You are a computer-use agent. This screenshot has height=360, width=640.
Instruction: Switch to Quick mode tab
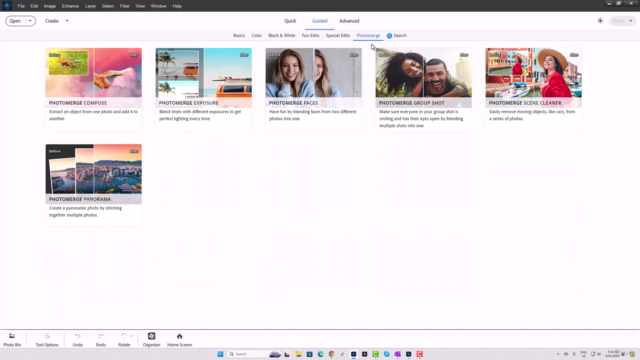pyautogui.click(x=290, y=21)
